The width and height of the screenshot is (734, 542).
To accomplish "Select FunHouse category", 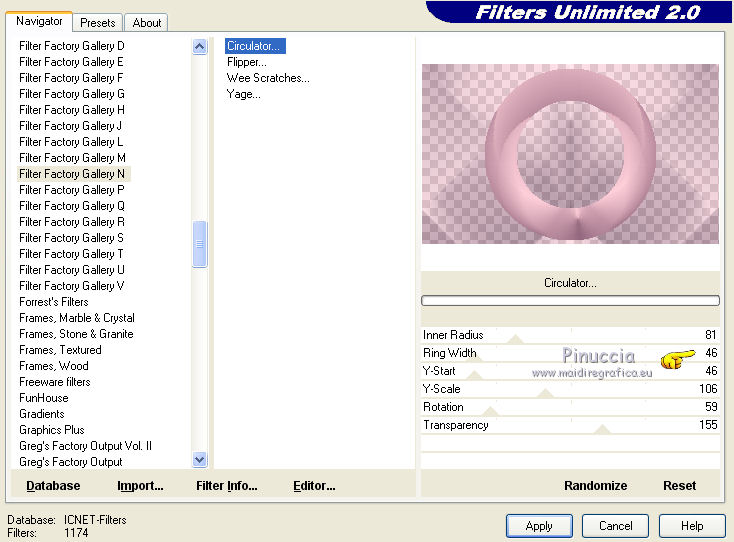I will click(44, 398).
